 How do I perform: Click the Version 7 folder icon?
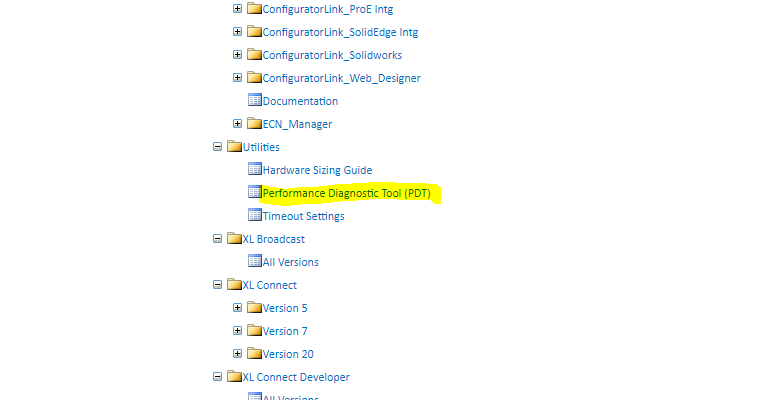pyautogui.click(x=254, y=330)
